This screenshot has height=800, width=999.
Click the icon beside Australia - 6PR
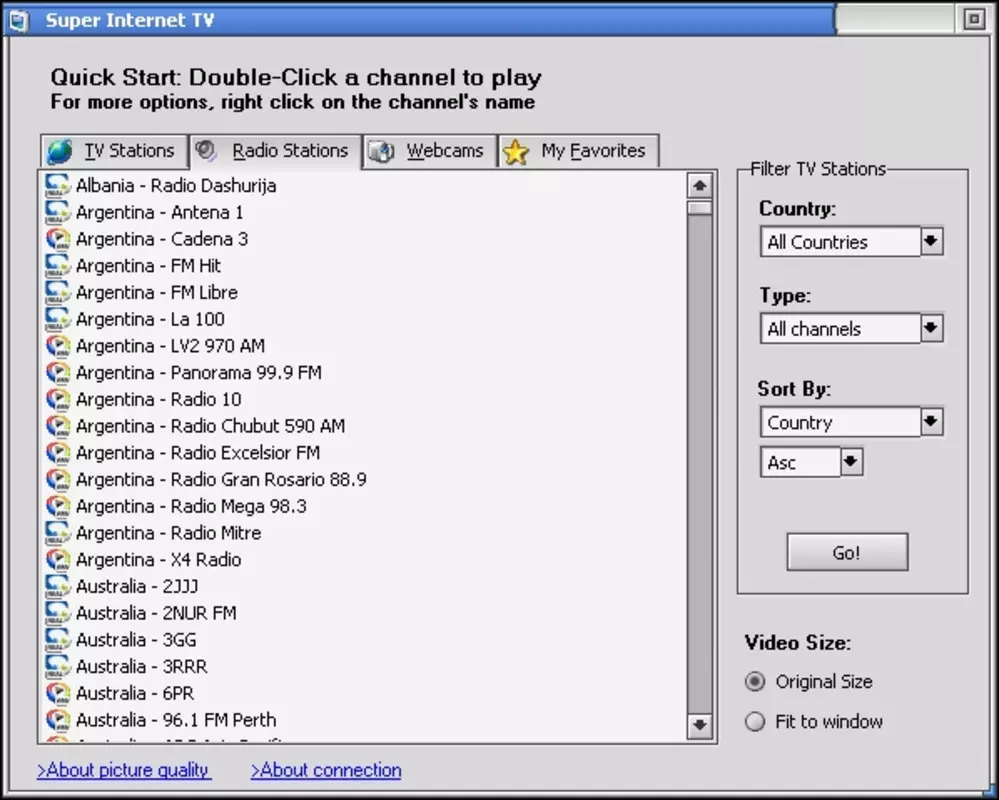[57, 694]
